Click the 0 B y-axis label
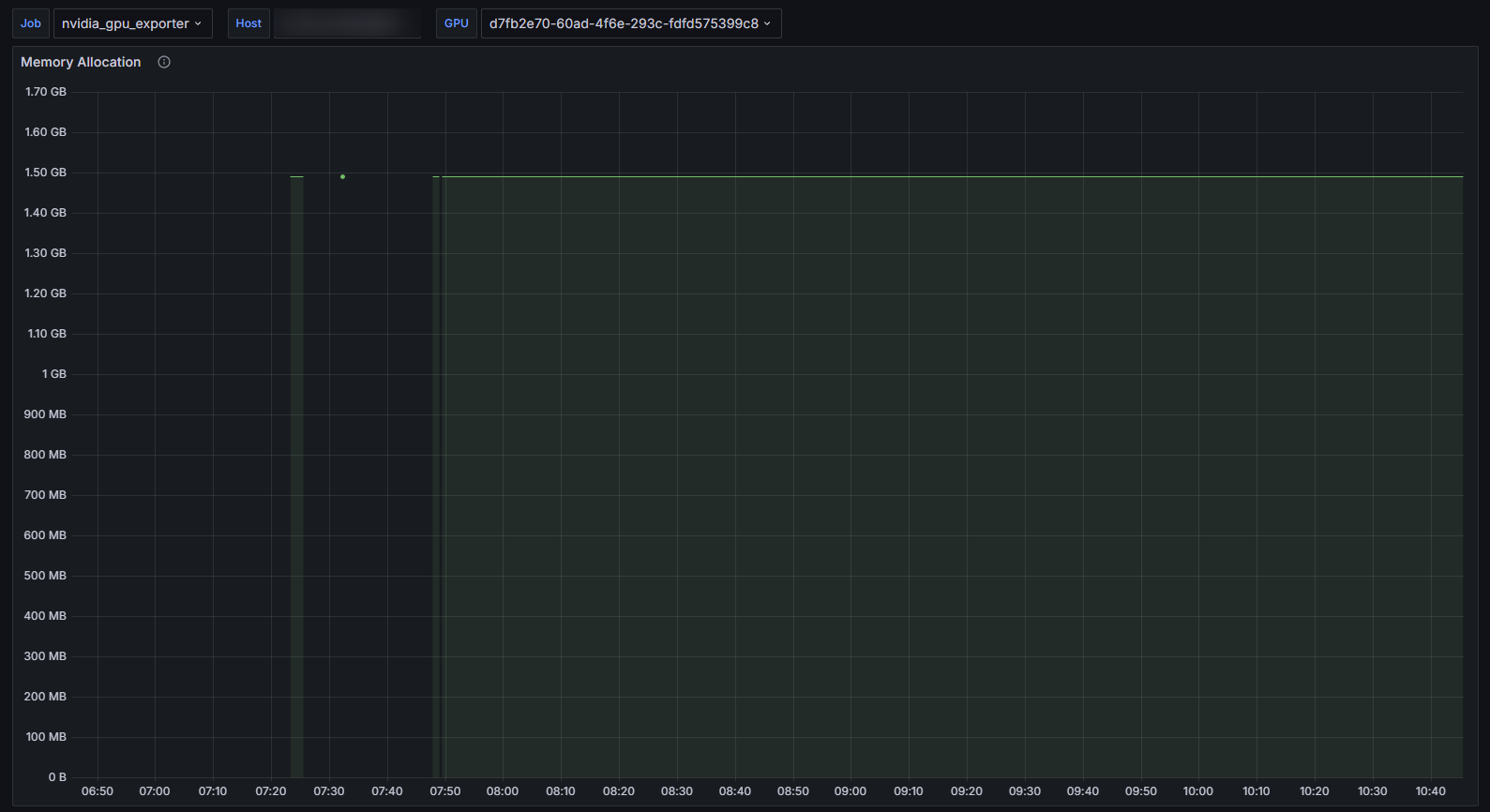 point(57,777)
